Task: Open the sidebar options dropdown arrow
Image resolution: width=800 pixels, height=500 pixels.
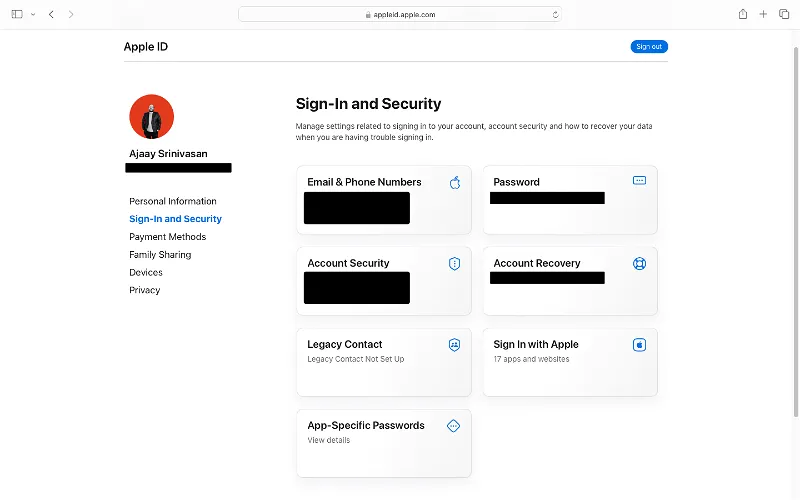Action: (33, 14)
